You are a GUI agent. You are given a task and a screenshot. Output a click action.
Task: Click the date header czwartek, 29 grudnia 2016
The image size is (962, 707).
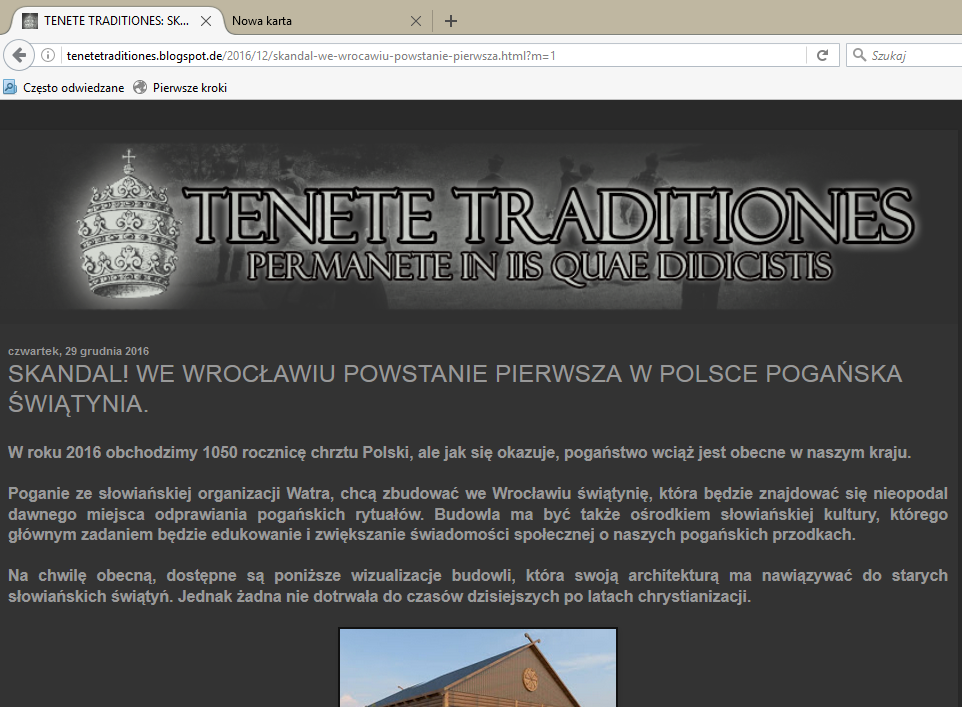coord(78,351)
